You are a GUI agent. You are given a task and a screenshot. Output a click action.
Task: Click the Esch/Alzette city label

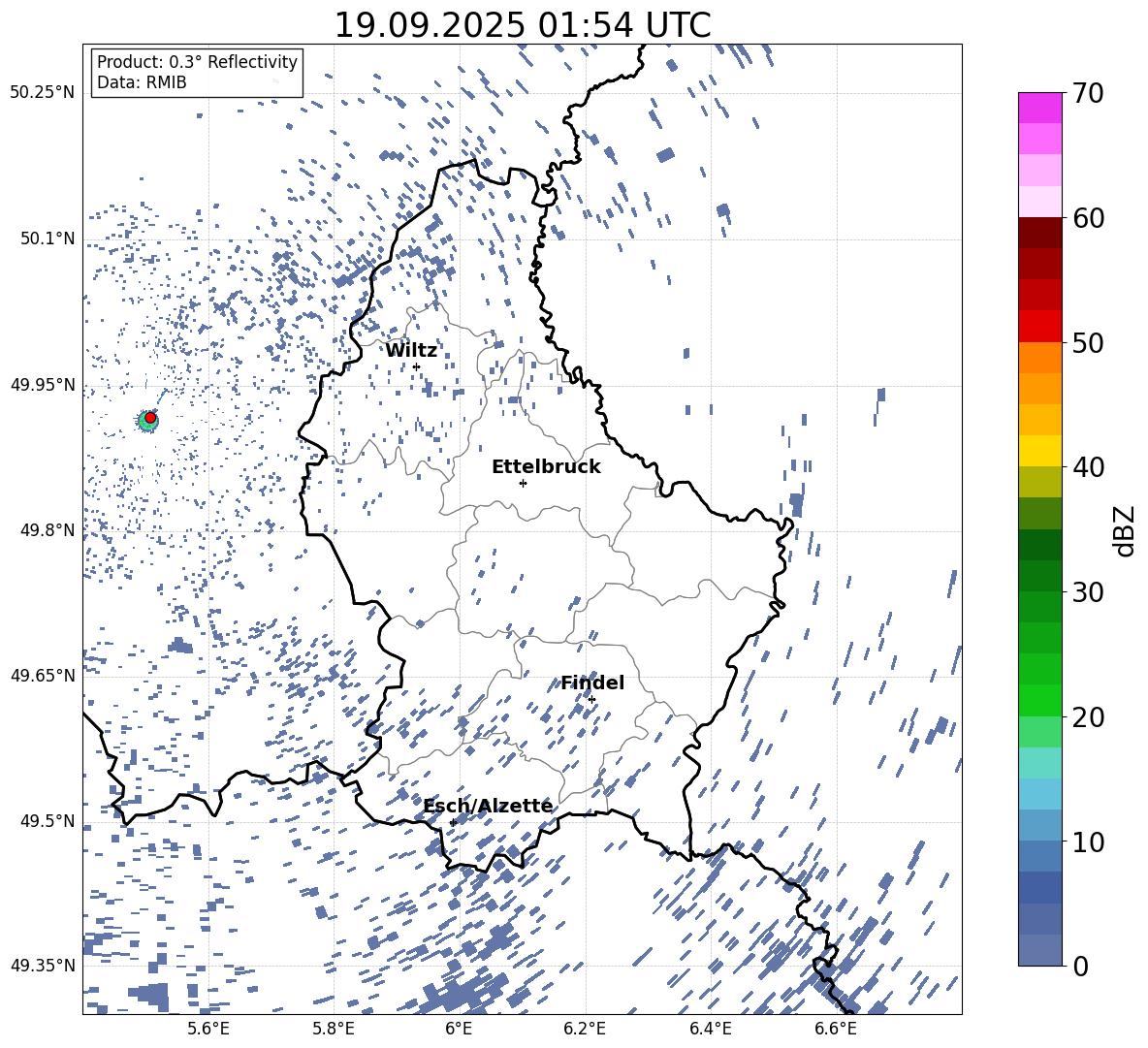tap(488, 806)
